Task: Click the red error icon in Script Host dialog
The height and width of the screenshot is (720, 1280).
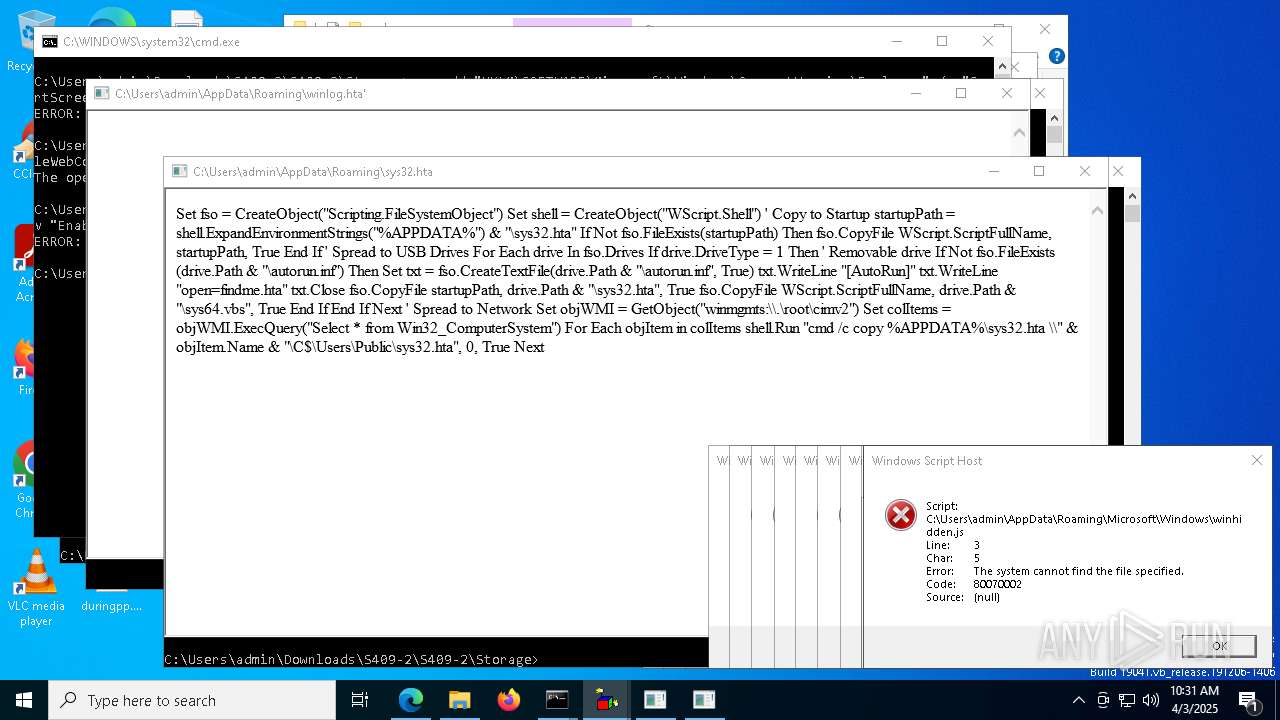Action: [900, 515]
